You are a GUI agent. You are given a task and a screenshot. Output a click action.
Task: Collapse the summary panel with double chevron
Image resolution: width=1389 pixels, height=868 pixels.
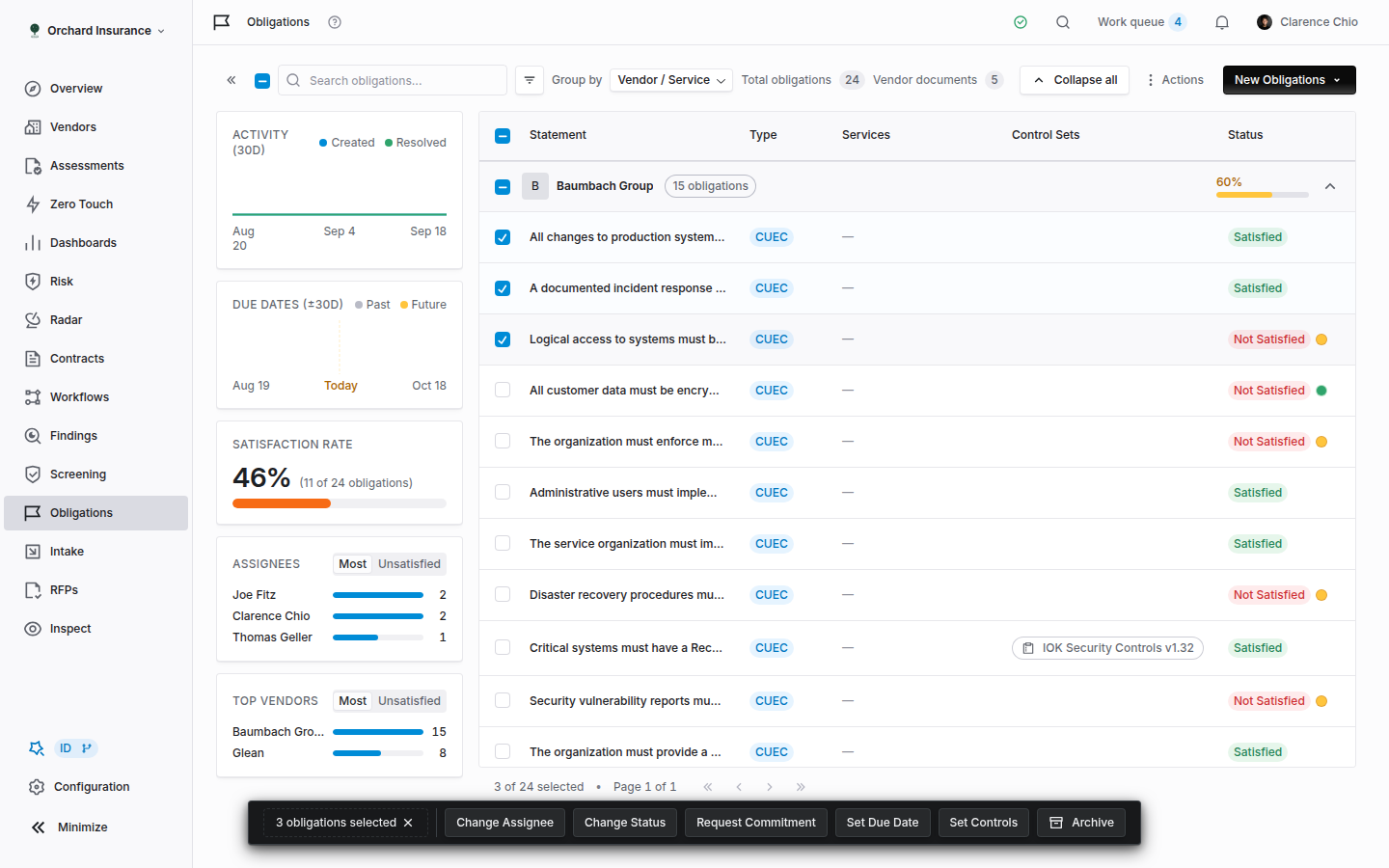coord(231,80)
